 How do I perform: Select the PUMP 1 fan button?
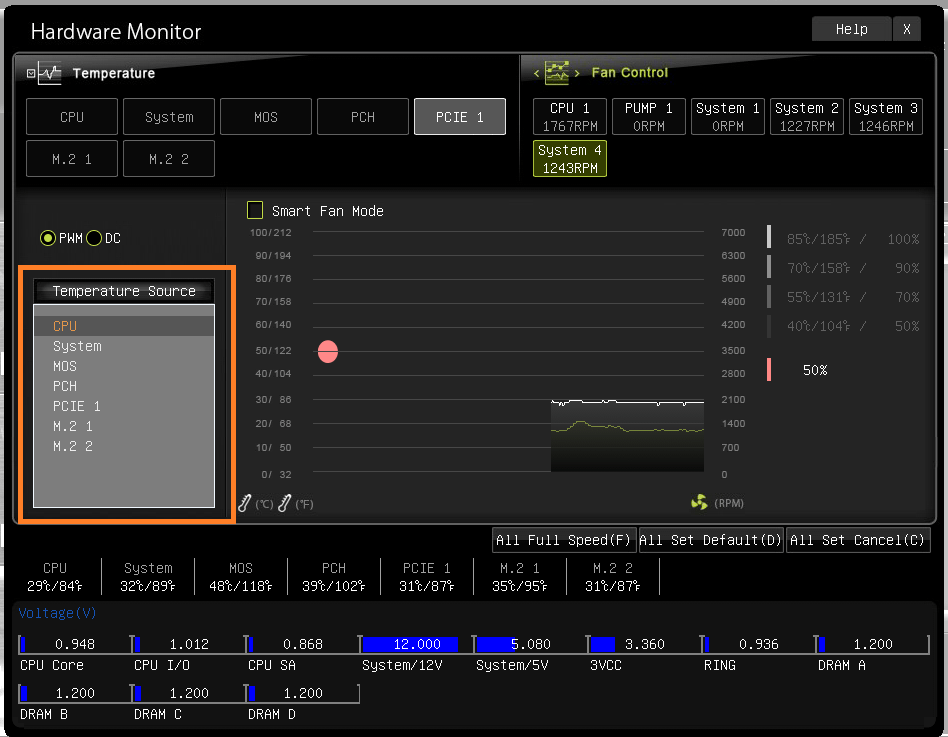pyautogui.click(x=649, y=117)
